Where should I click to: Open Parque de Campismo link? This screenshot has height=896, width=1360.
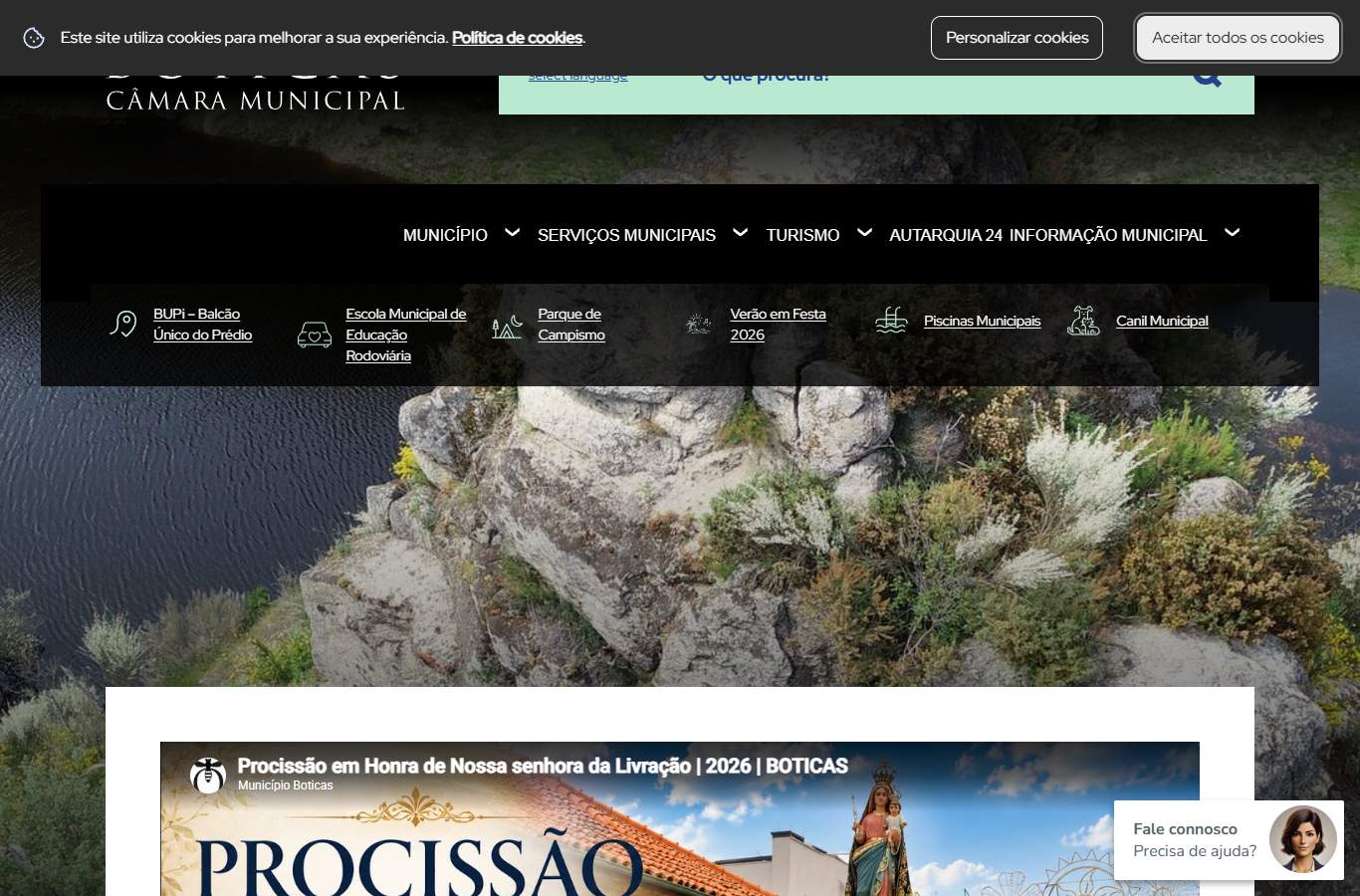click(x=571, y=325)
